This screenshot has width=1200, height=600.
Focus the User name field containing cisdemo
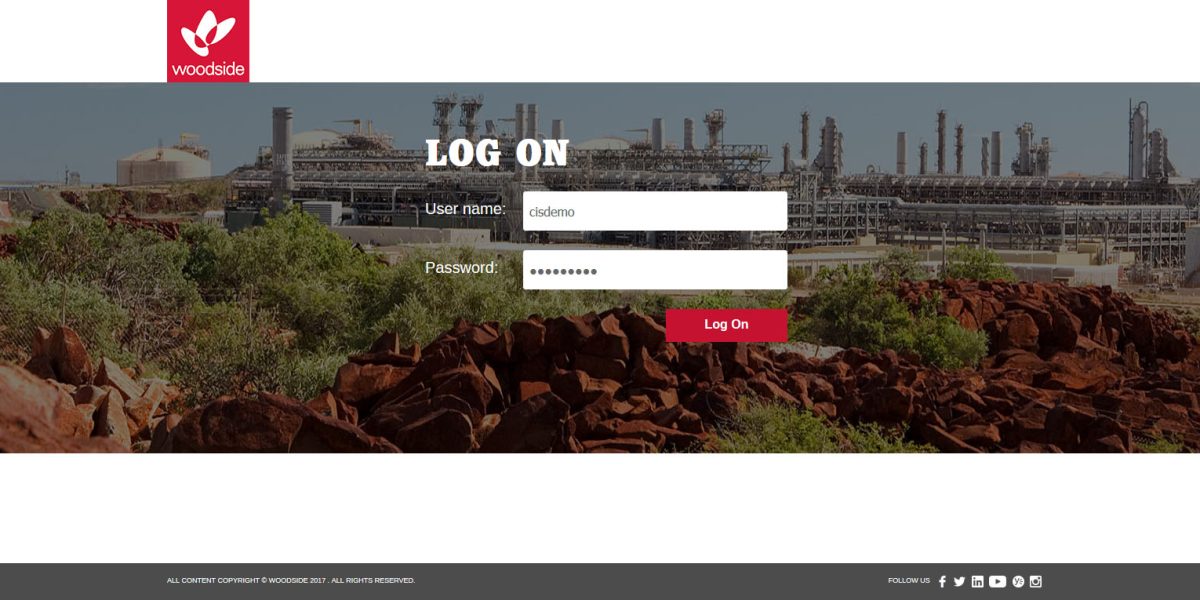click(x=655, y=211)
